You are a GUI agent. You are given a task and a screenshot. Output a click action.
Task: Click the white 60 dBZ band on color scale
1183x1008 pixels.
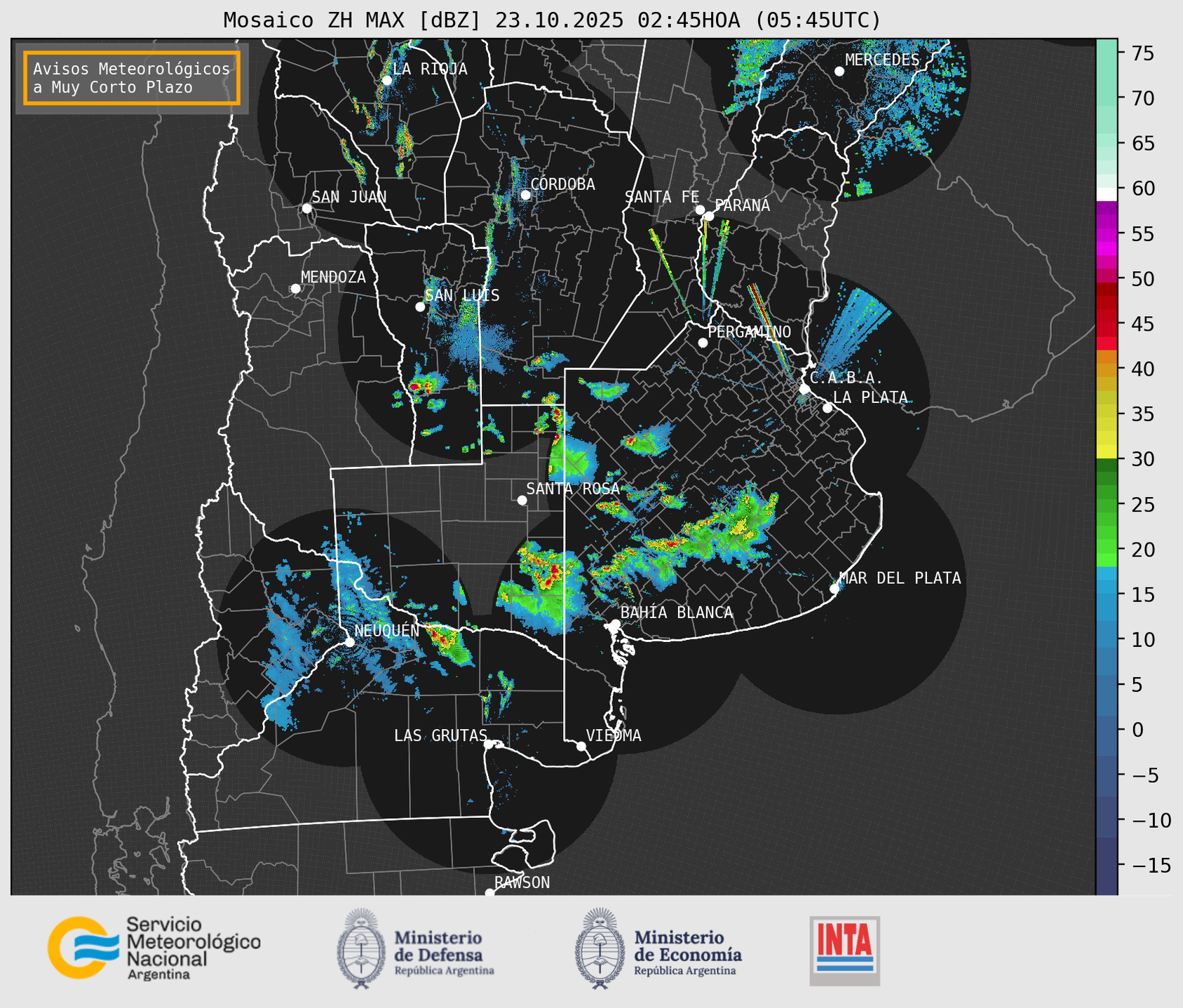[1107, 193]
